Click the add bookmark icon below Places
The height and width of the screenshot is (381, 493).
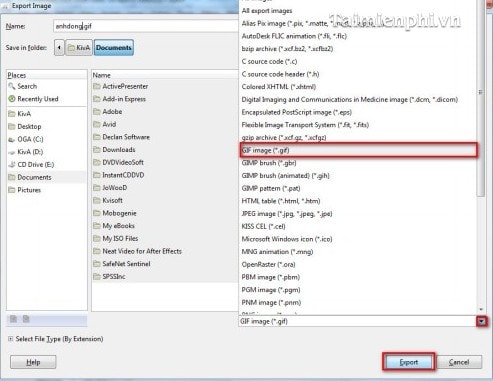pyautogui.click(x=13, y=319)
